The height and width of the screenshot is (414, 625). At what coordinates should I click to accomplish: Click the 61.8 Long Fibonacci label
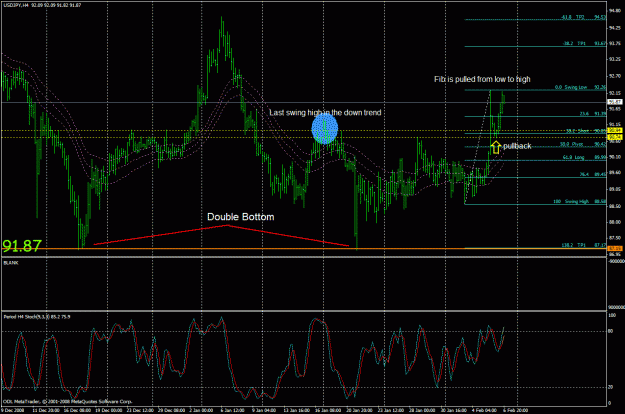click(584, 157)
